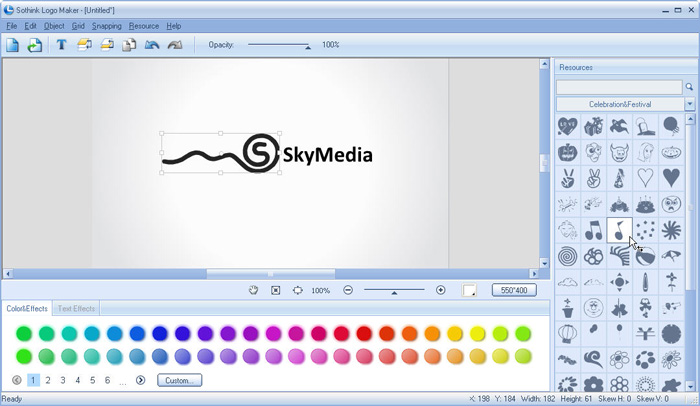
Task: Click canvas horizontal scrollbar right arrow
Action: [534, 273]
